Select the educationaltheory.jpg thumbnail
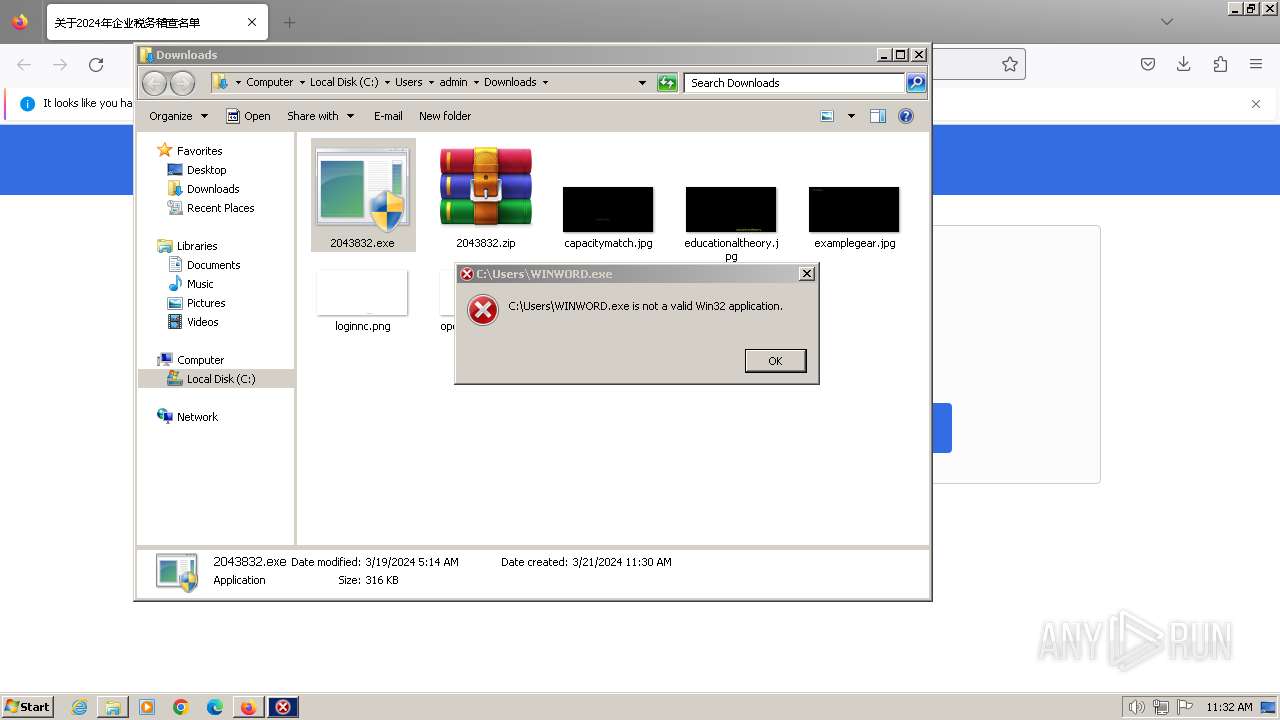Screen dimensions: 1280x720 tap(731, 209)
